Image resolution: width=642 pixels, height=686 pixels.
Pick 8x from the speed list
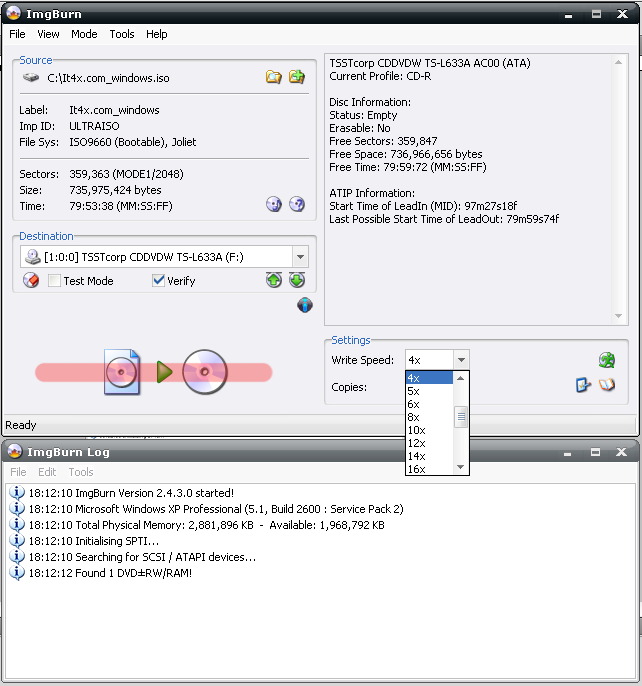429,417
